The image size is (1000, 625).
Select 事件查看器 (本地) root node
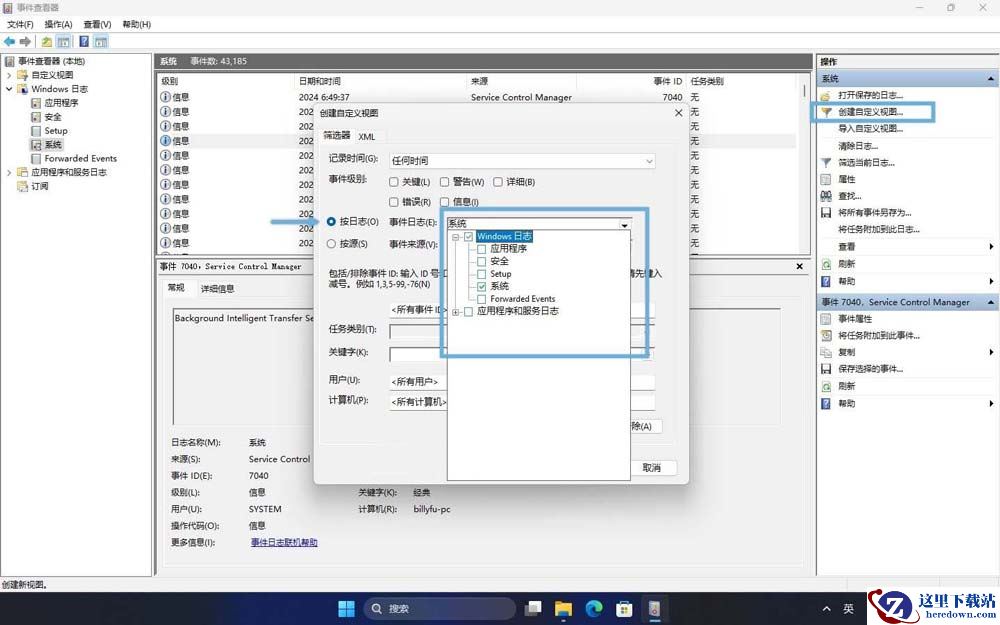pos(51,61)
